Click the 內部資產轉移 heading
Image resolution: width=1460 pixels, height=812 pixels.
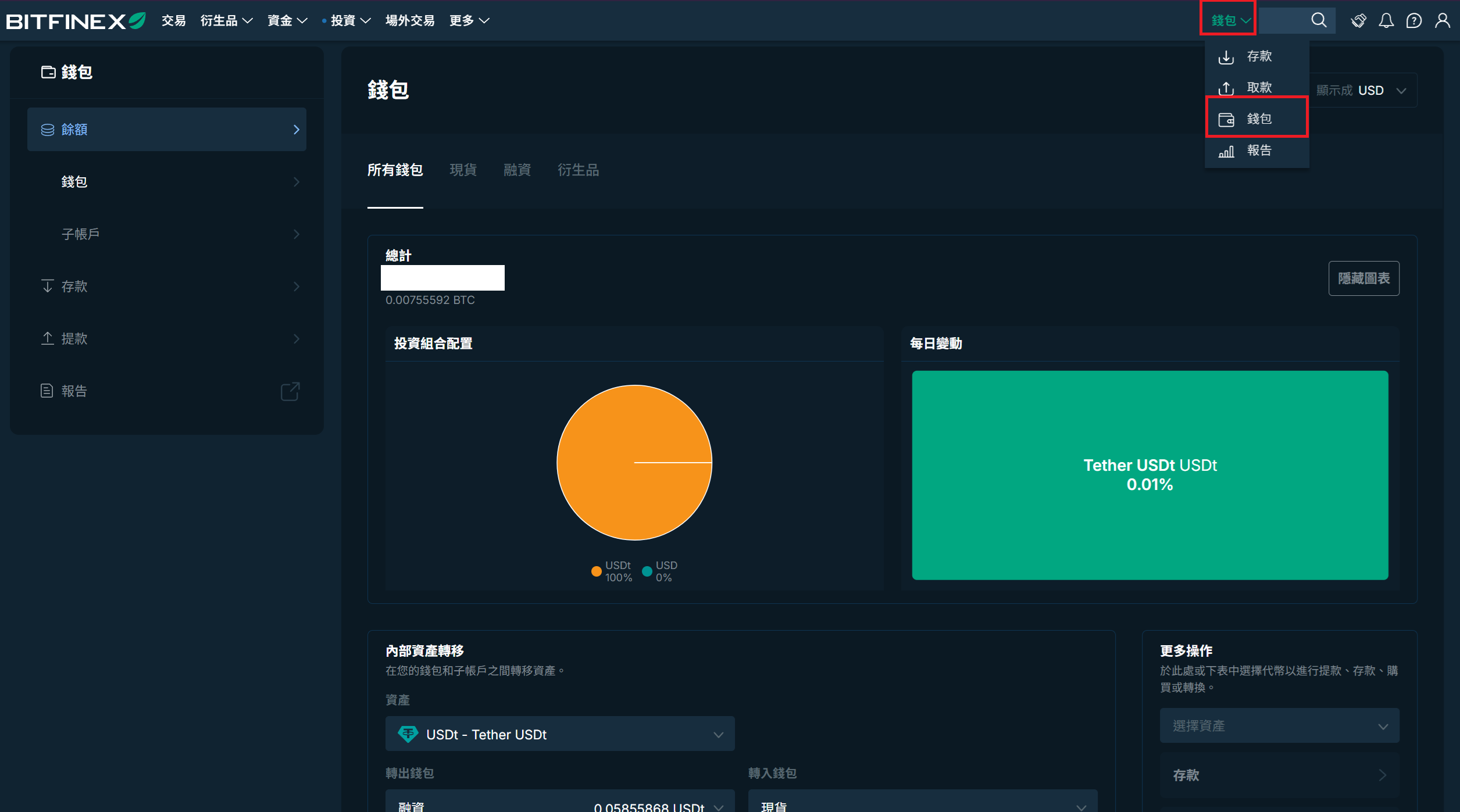[x=424, y=650]
